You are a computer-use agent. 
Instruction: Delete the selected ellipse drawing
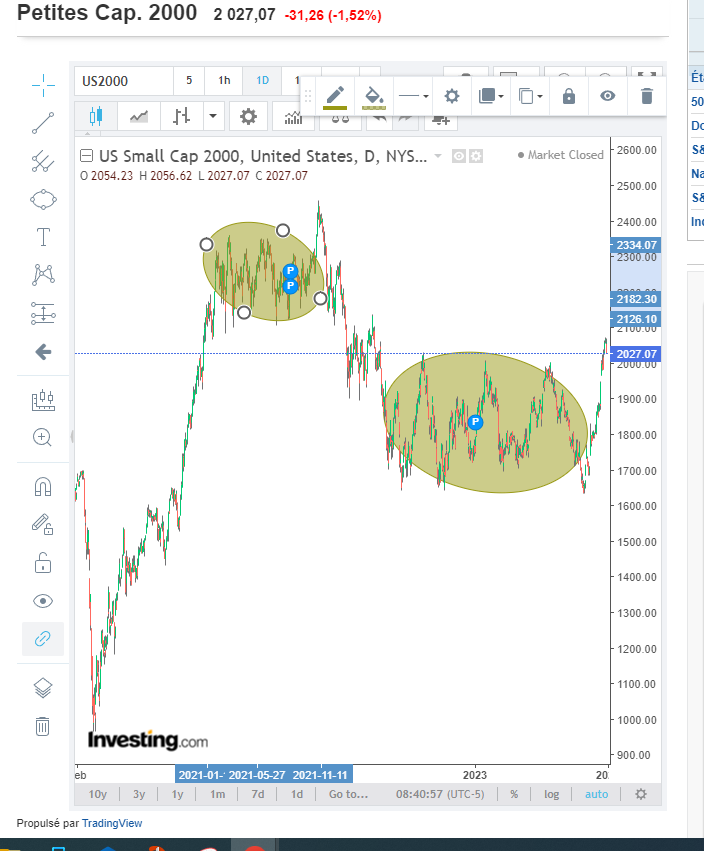pos(646,97)
